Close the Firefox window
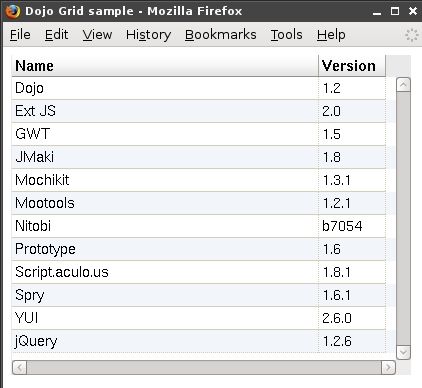The width and height of the screenshot is (422, 388). pos(413,11)
